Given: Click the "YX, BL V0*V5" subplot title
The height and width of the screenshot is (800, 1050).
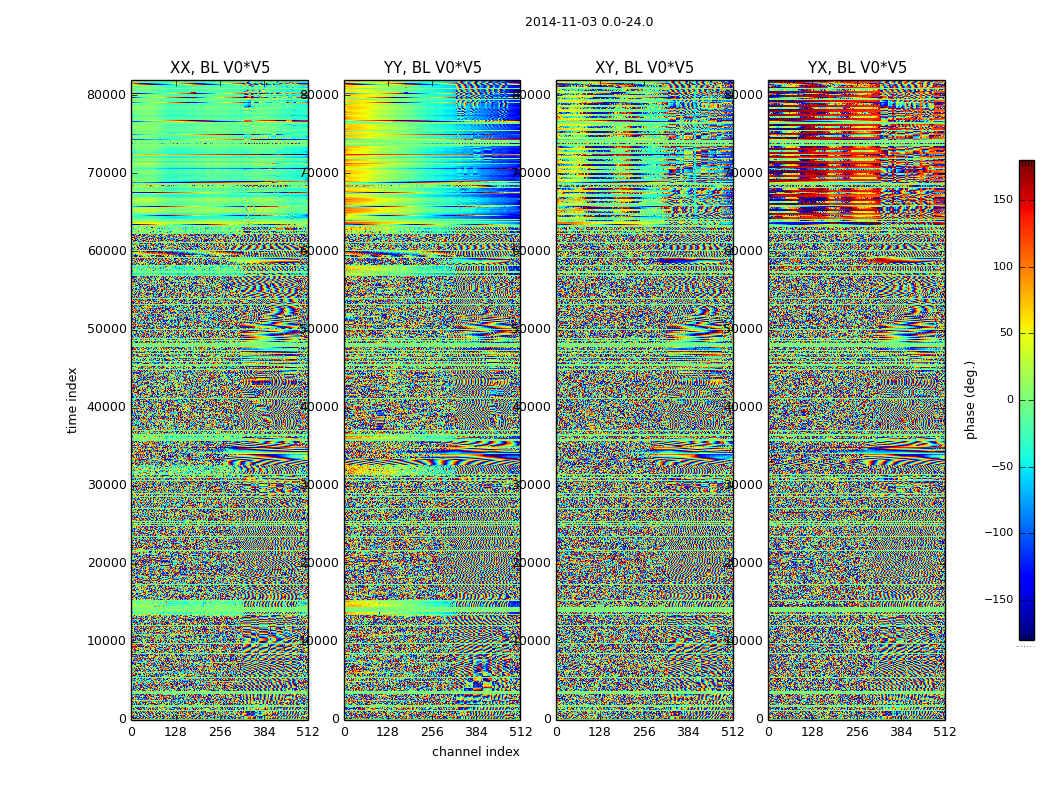Looking at the screenshot, I should 857,68.
